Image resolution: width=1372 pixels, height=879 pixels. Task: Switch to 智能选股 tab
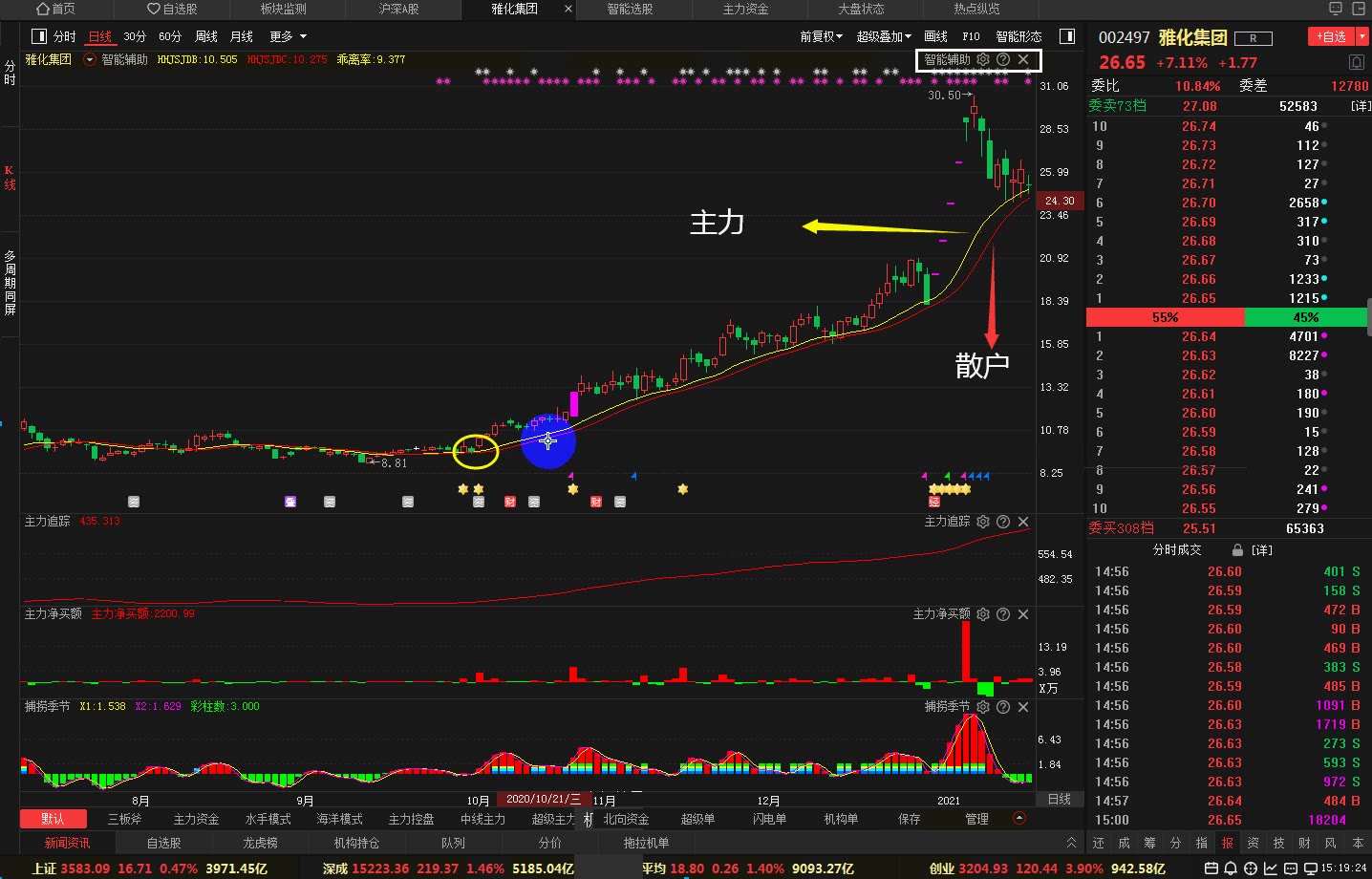(x=631, y=9)
